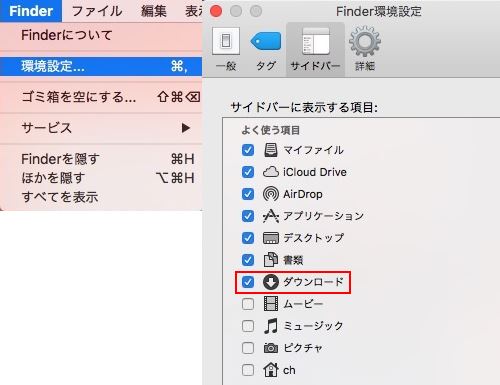Select ほかを隠す menu item
This screenshot has width=500, height=385.
101,178
